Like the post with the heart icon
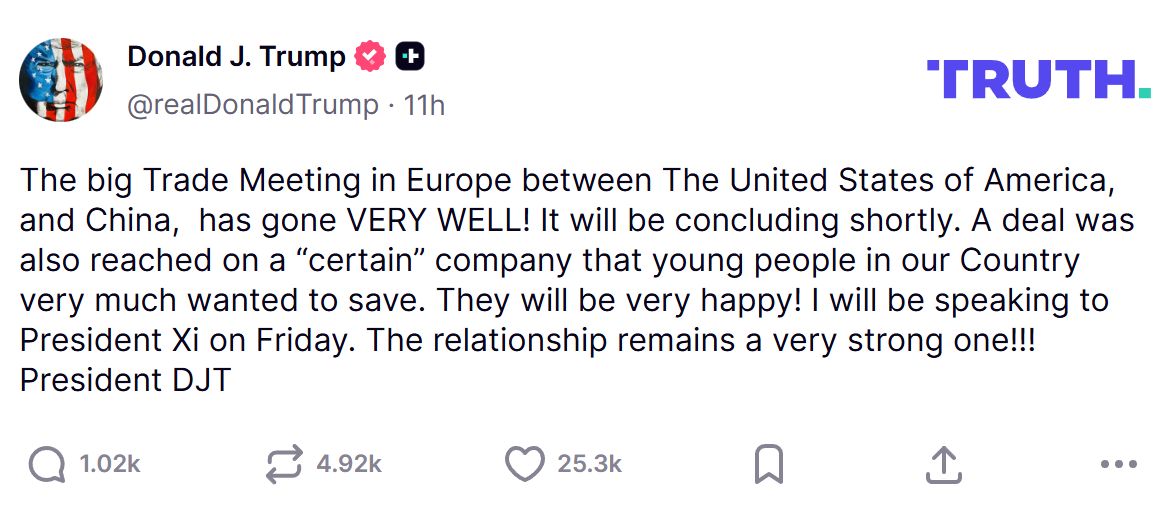The width and height of the screenshot is (1173, 505). click(x=526, y=464)
